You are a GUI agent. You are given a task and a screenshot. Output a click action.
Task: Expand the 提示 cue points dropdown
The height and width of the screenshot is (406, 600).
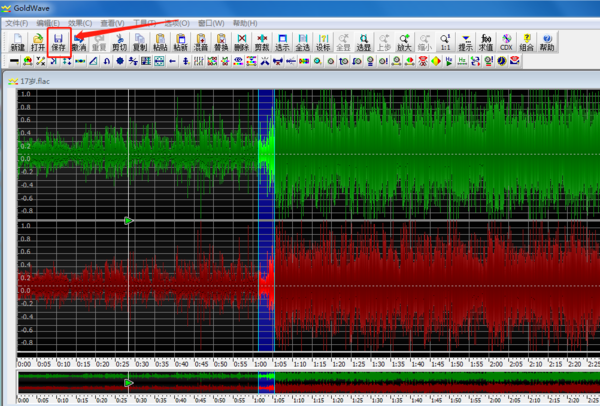click(466, 42)
